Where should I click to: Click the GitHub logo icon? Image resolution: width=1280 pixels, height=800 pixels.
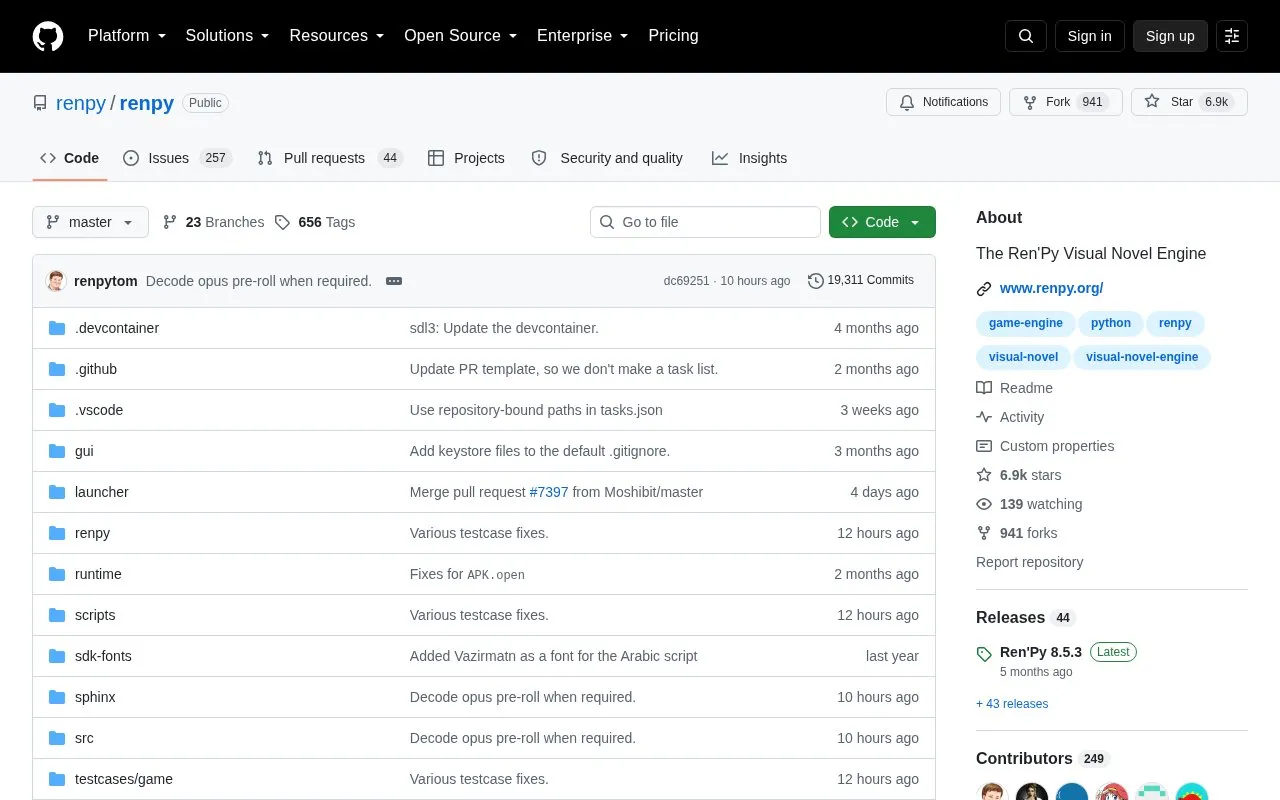tap(48, 36)
